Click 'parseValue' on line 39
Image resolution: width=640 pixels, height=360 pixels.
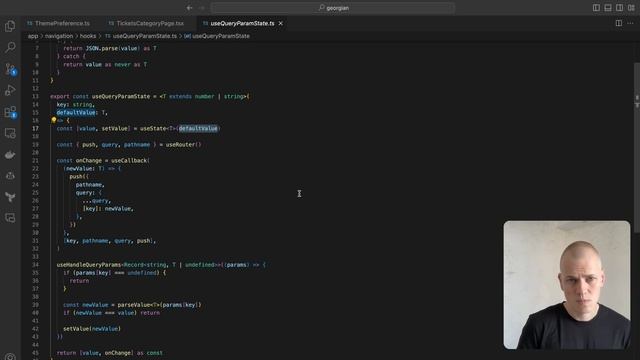coord(134,304)
